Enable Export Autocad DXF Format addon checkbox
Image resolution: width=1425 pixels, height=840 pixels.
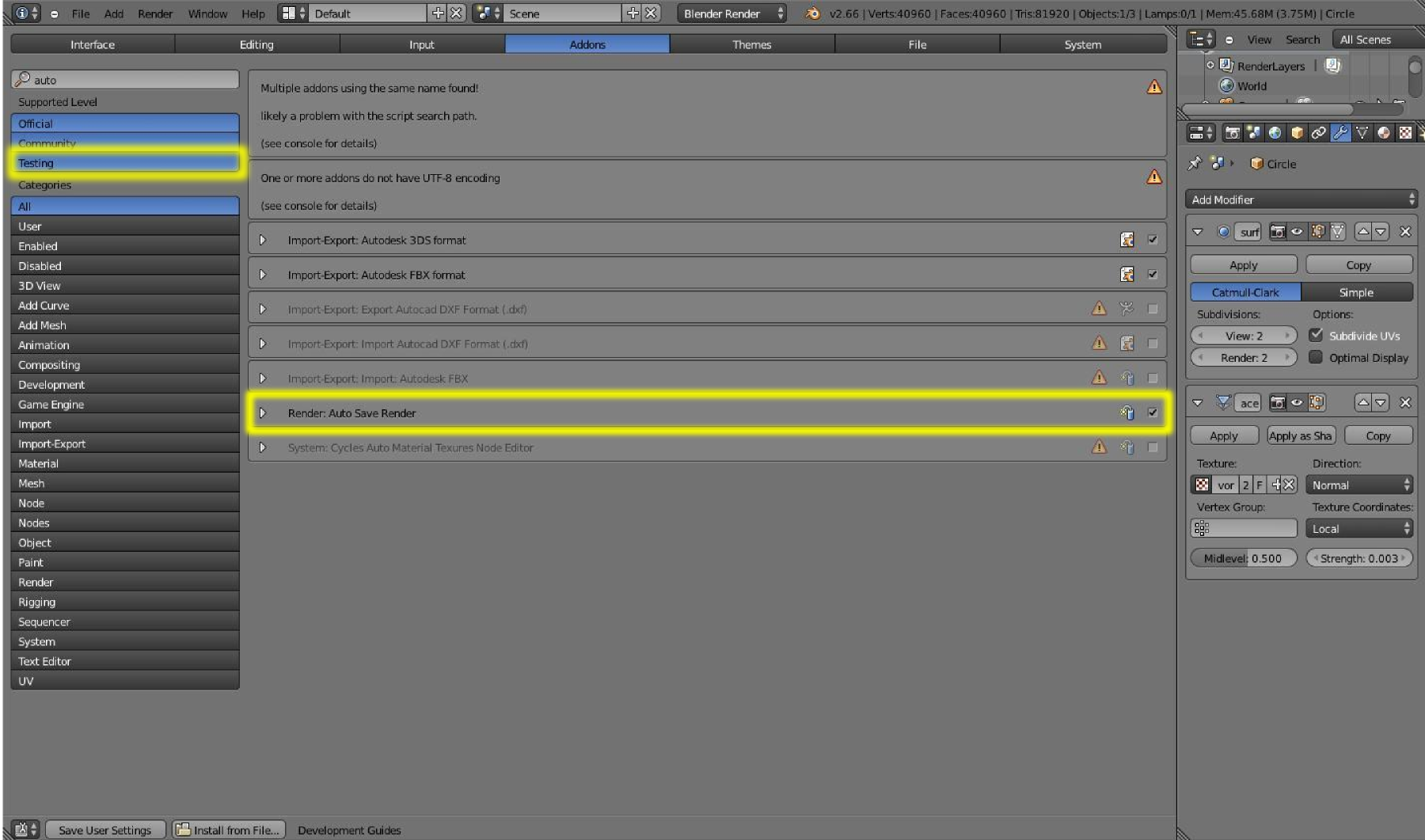(x=1153, y=309)
